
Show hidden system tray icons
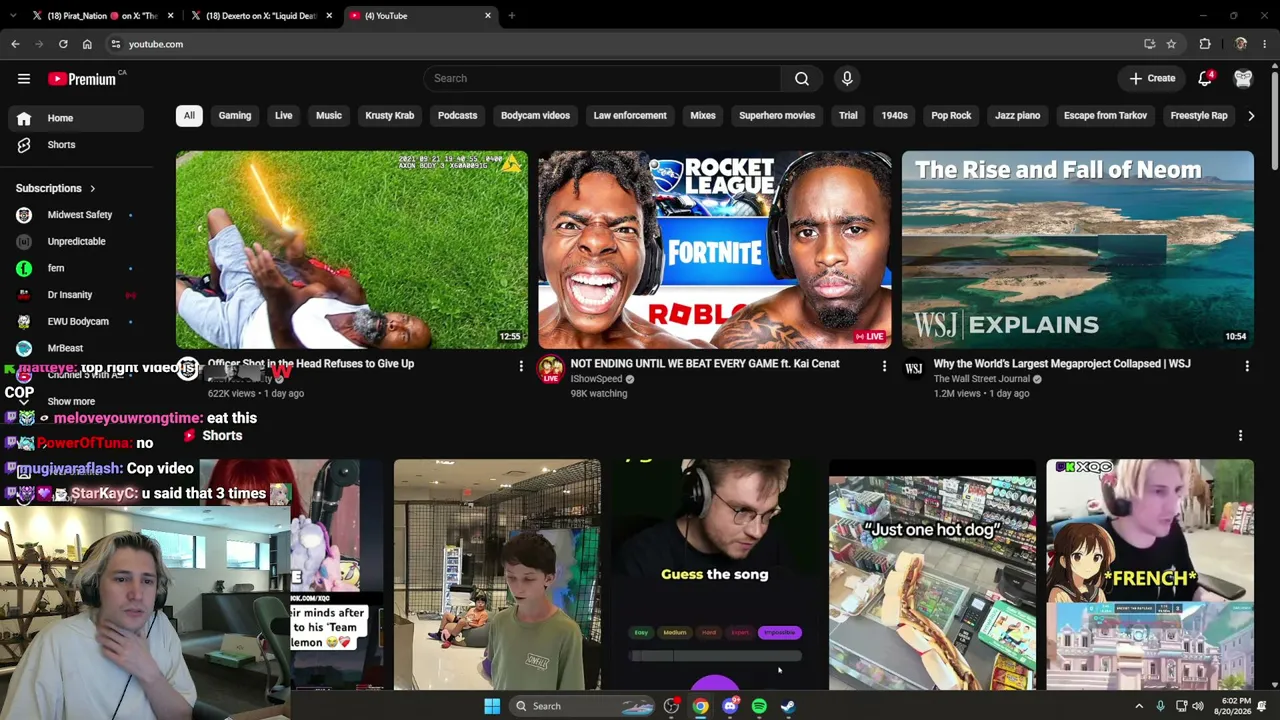1139,706
